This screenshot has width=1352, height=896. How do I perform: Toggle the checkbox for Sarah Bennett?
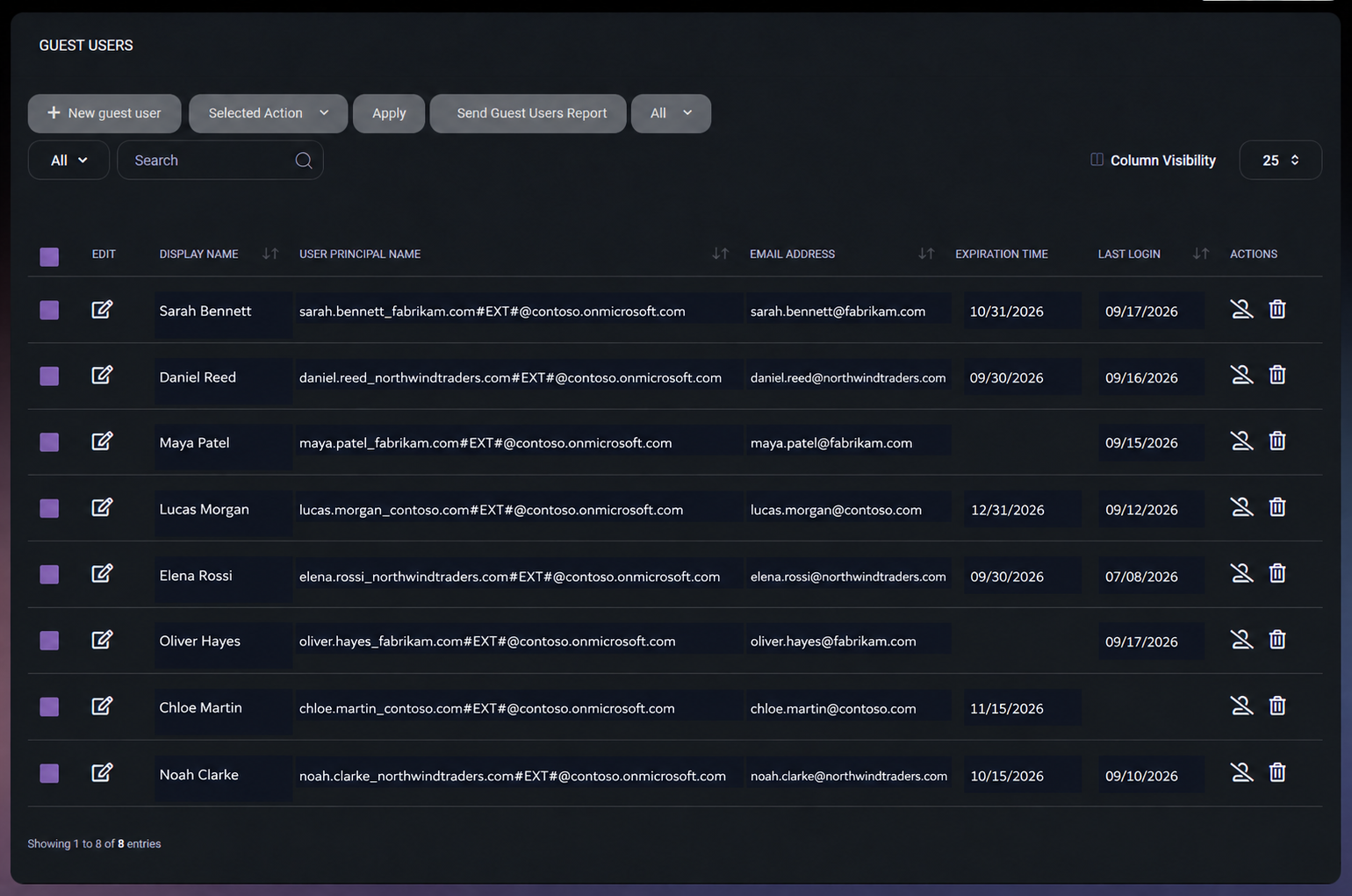pos(49,310)
